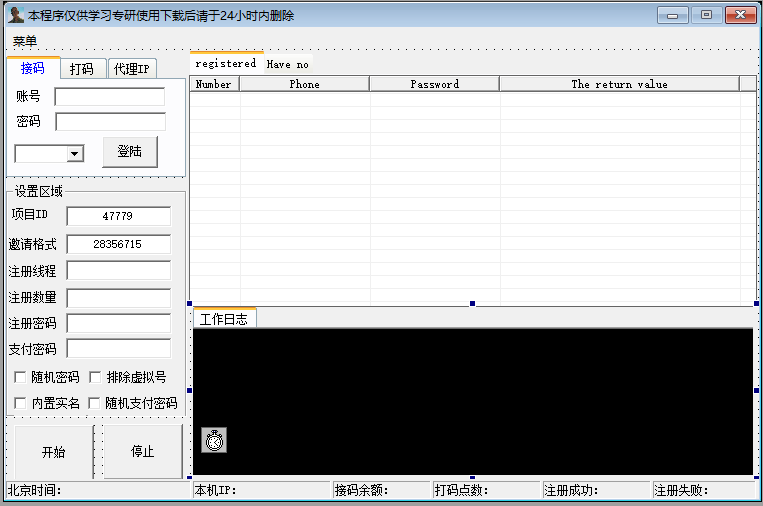Click the timer stopwatch icon in log panel
The height and width of the screenshot is (506, 763).
pyautogui.click(x=214, y=440)
